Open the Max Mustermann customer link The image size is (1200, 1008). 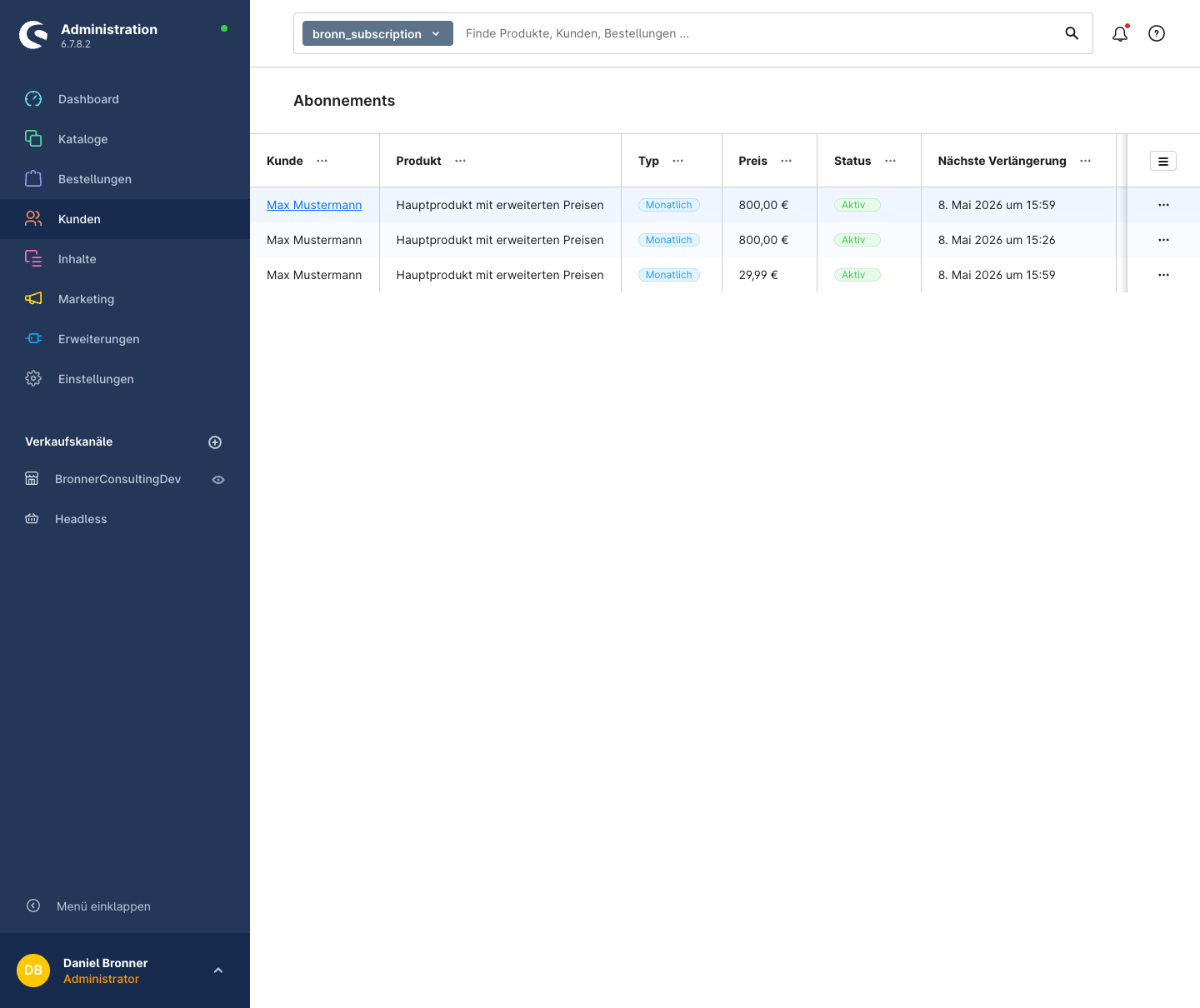click(x=314, y=205)
